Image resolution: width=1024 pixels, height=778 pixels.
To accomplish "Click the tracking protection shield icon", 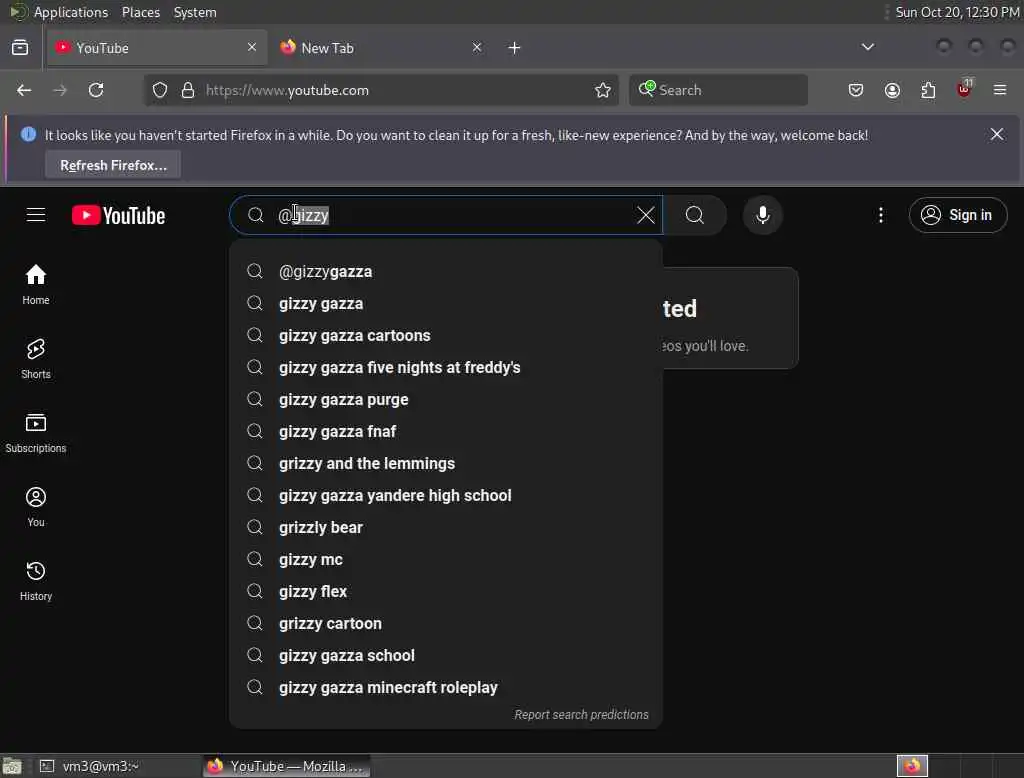I will [160, 90].
